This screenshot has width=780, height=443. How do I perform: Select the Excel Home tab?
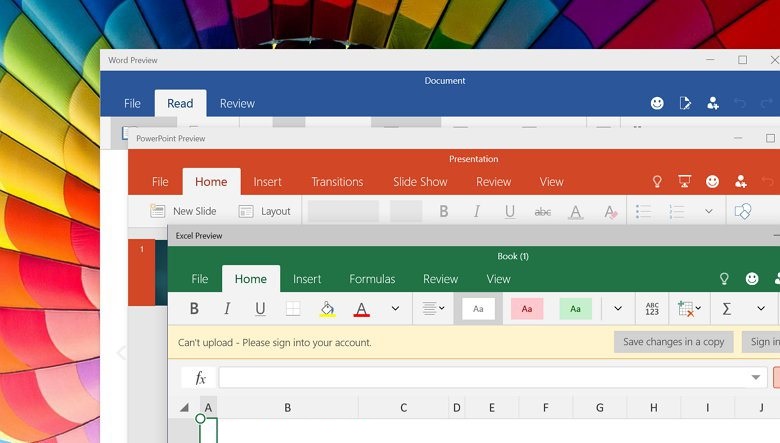[x=251, y=279]
